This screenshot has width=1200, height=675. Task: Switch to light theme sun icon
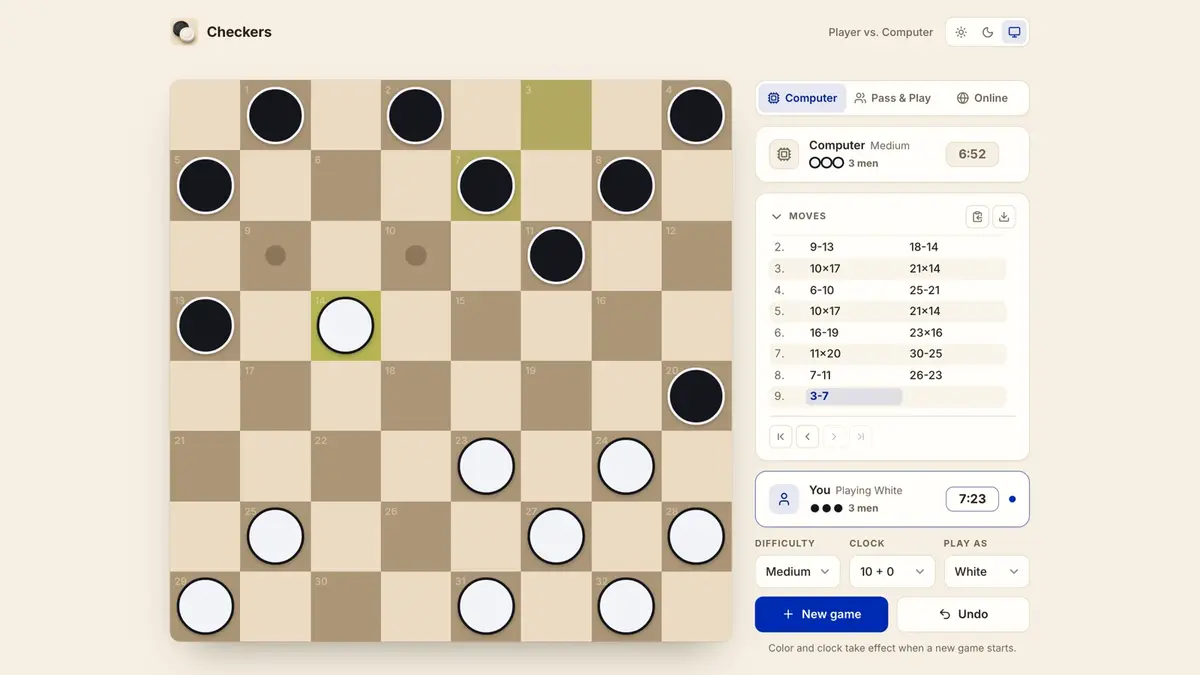[x=961, y=32]
